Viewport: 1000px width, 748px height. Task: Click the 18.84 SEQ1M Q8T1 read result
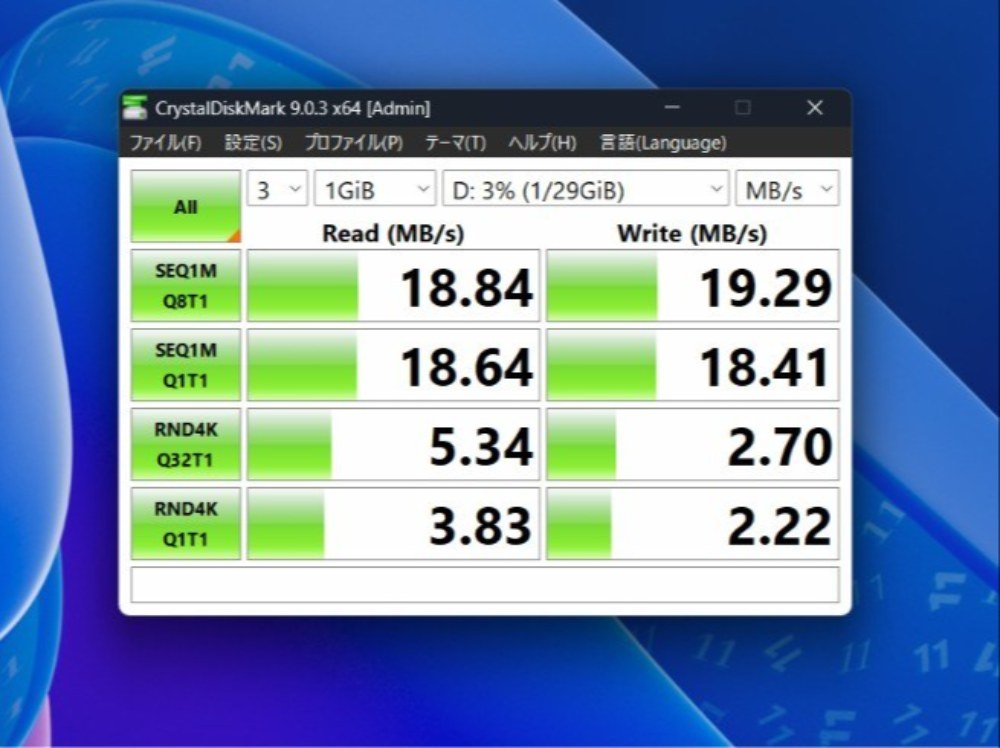[393, 286]
